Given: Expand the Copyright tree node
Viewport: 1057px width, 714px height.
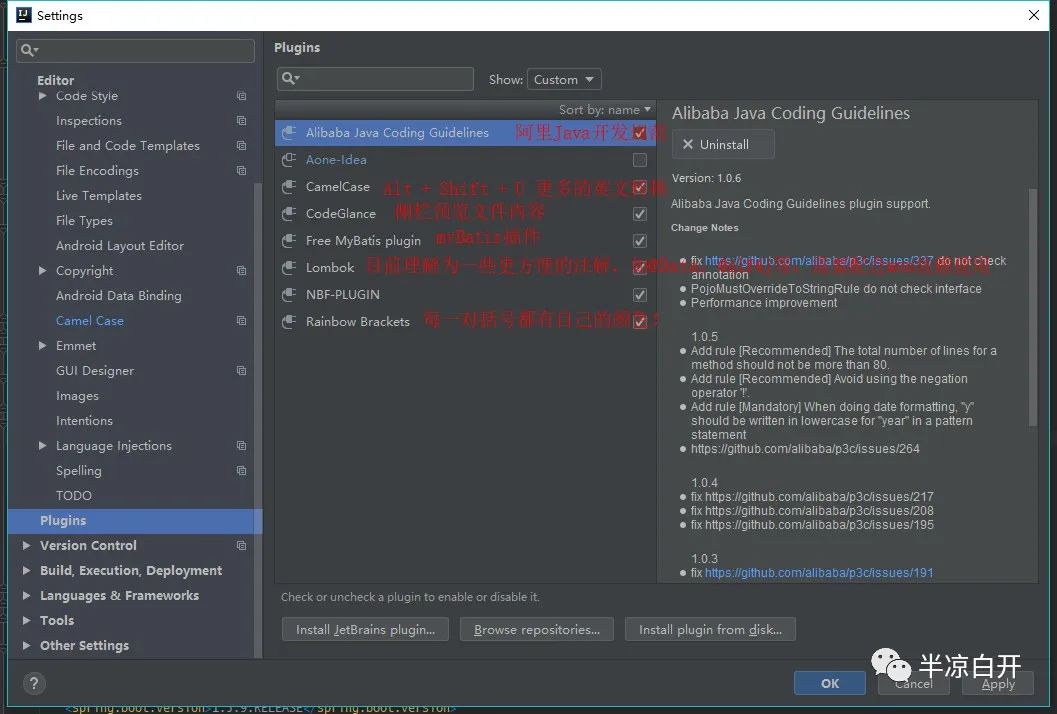Looking at the screenshot, I should (x=42, y=270).
